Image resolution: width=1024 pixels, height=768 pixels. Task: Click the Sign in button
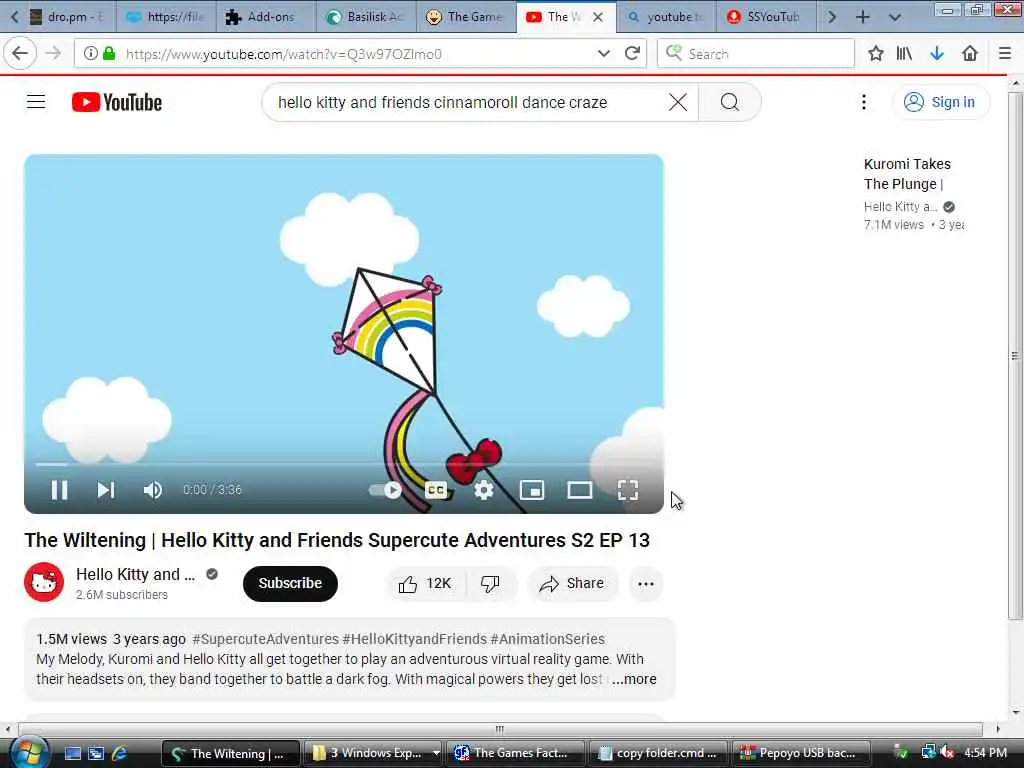940,102
